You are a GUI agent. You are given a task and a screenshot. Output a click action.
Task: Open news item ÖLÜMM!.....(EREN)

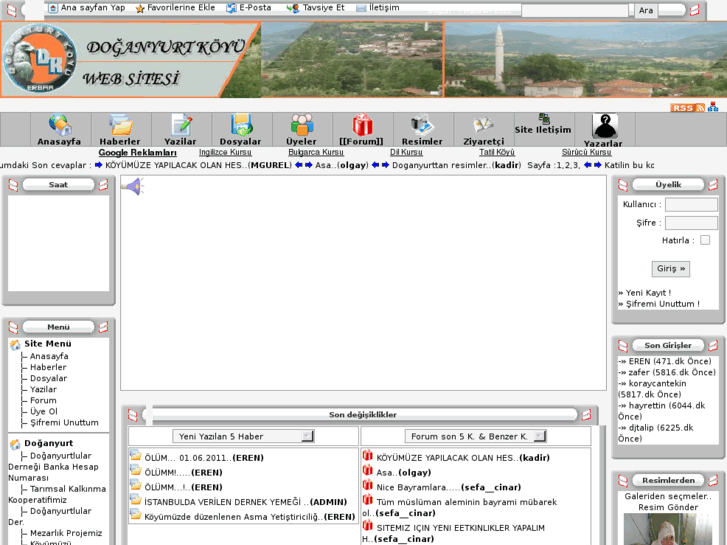(184, 473)
